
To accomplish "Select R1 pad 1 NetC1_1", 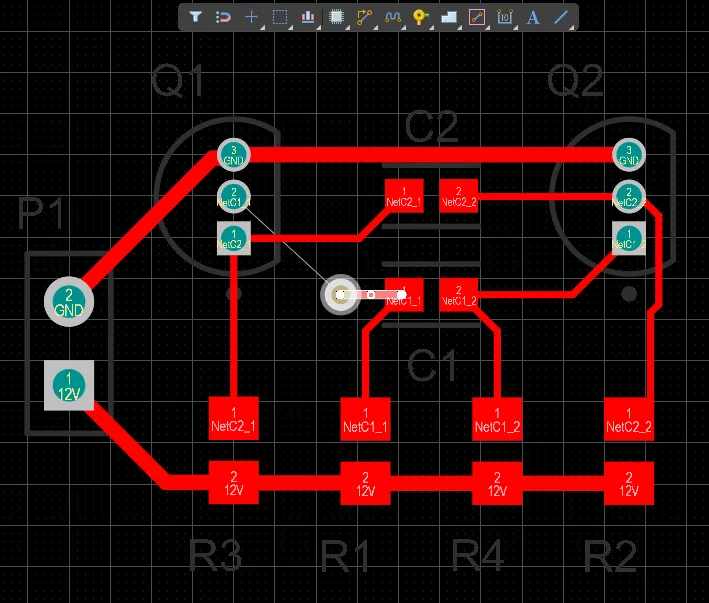I will click(x=365, y=419).
